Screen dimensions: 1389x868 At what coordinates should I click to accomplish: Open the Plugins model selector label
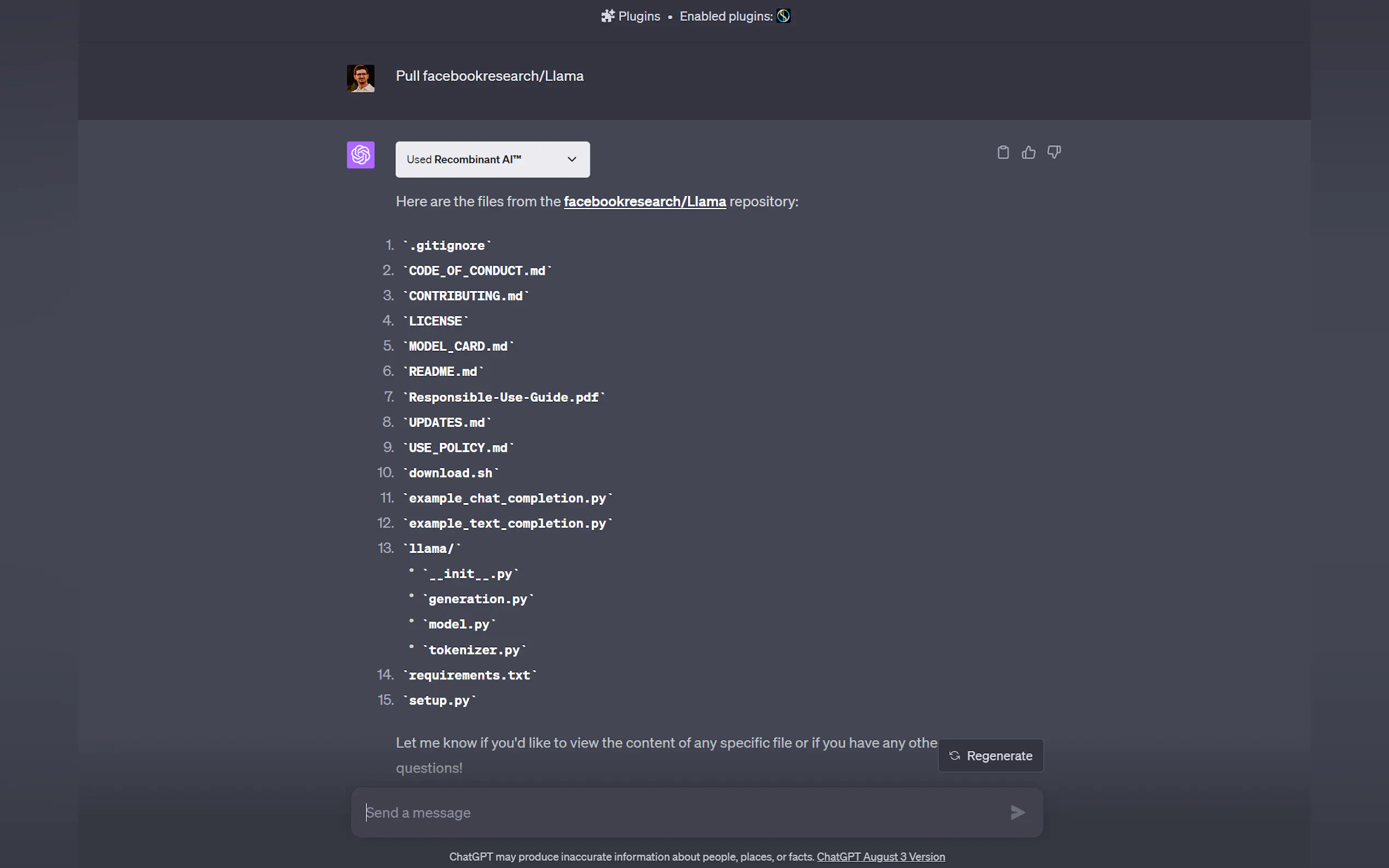pyautogui.click(x=639, y=16)
